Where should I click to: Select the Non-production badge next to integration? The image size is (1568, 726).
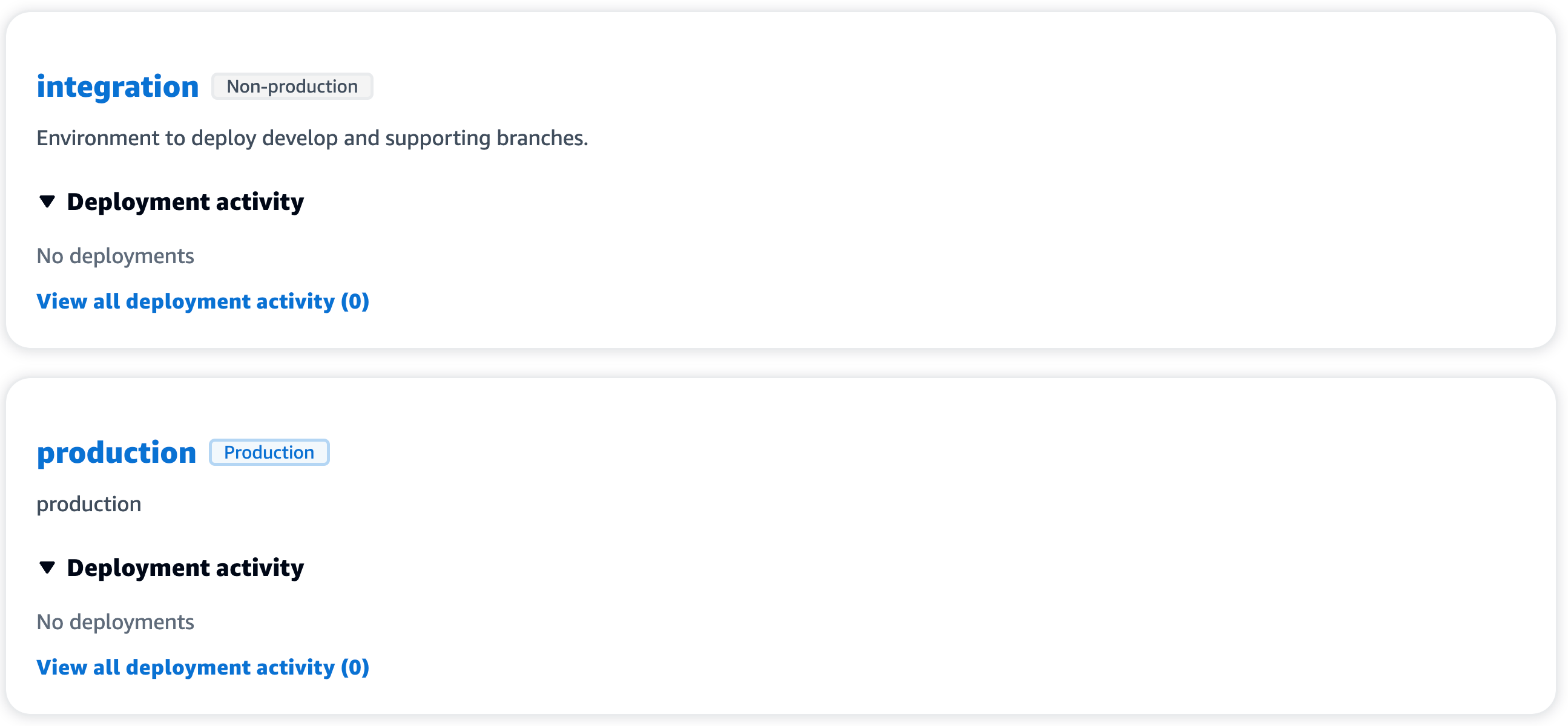coord(292,87)
